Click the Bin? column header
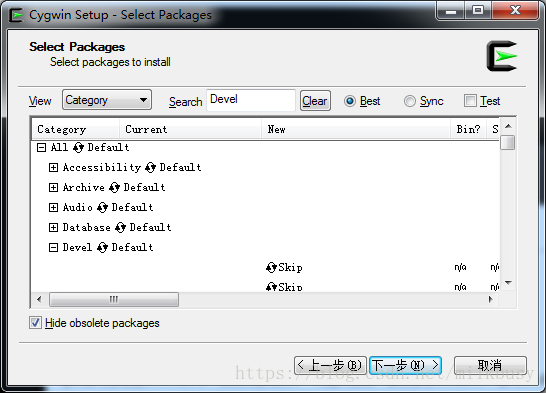Image resolution: width=546 pixels, height=393 pixels. click(468, 129)
